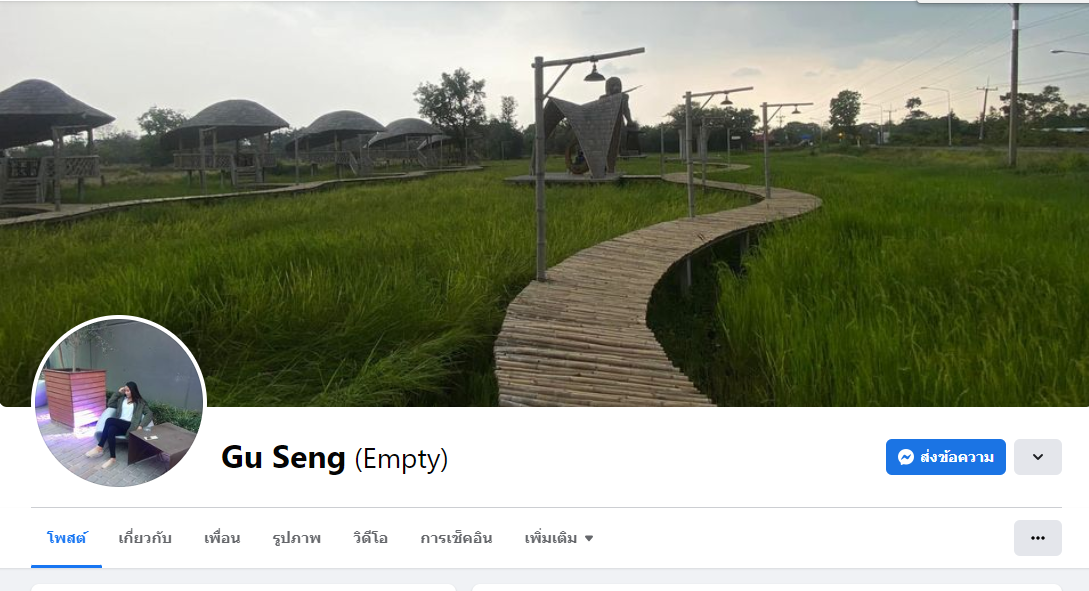1089x591 pixels.
Task: Open the เกี่ยวกับ about tab
Action: point(144,538)
